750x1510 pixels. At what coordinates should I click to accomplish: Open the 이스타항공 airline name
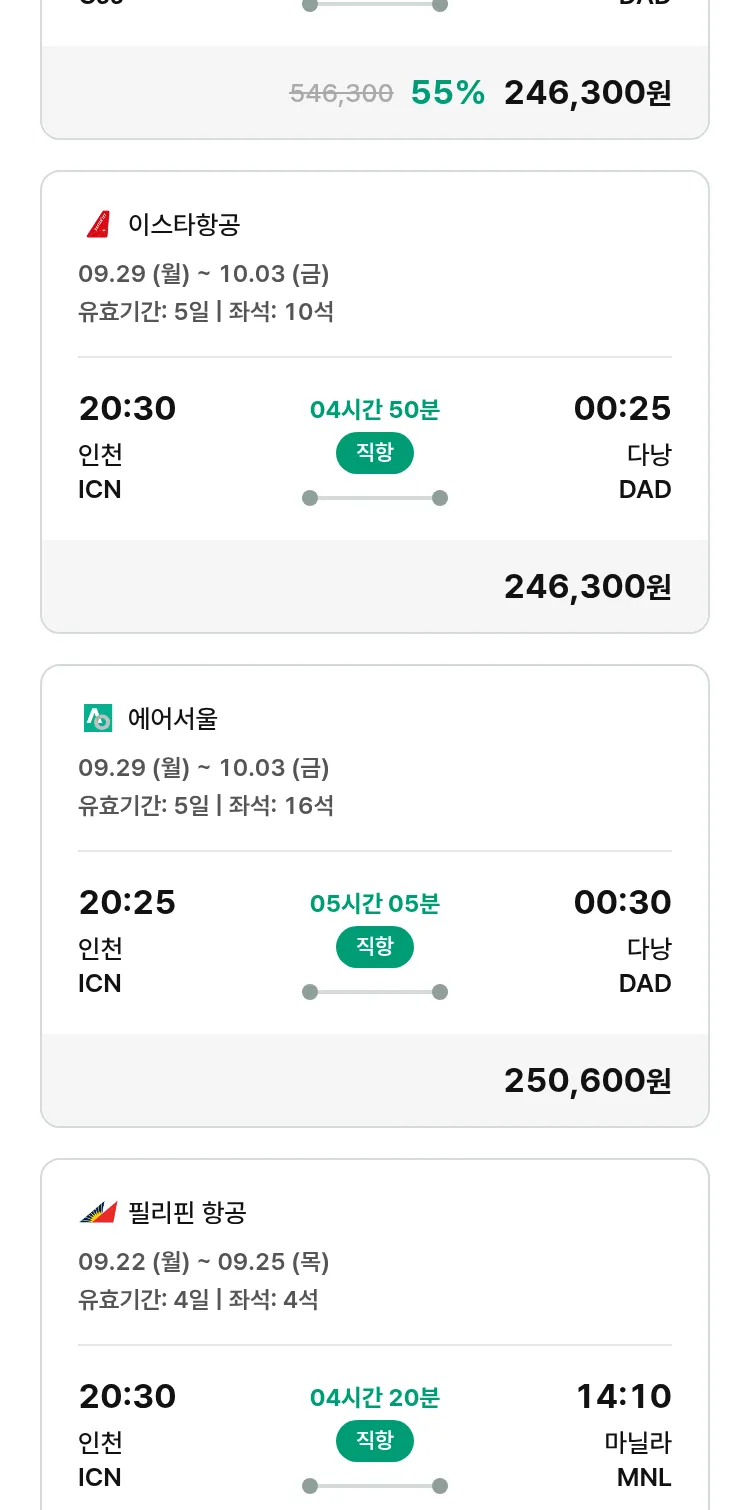pyautogui.click(x=184, y=224)
